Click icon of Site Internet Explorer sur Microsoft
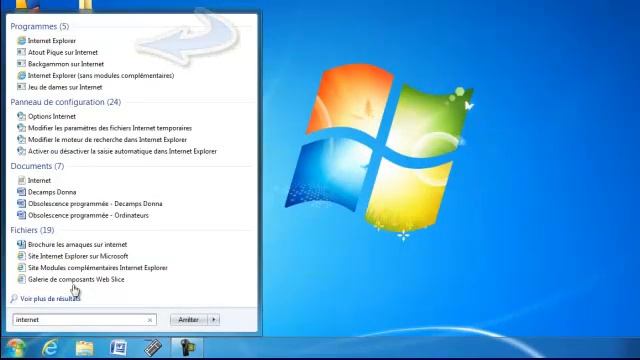This screenshot has height=360, width=640. click(x=21, y=256)
